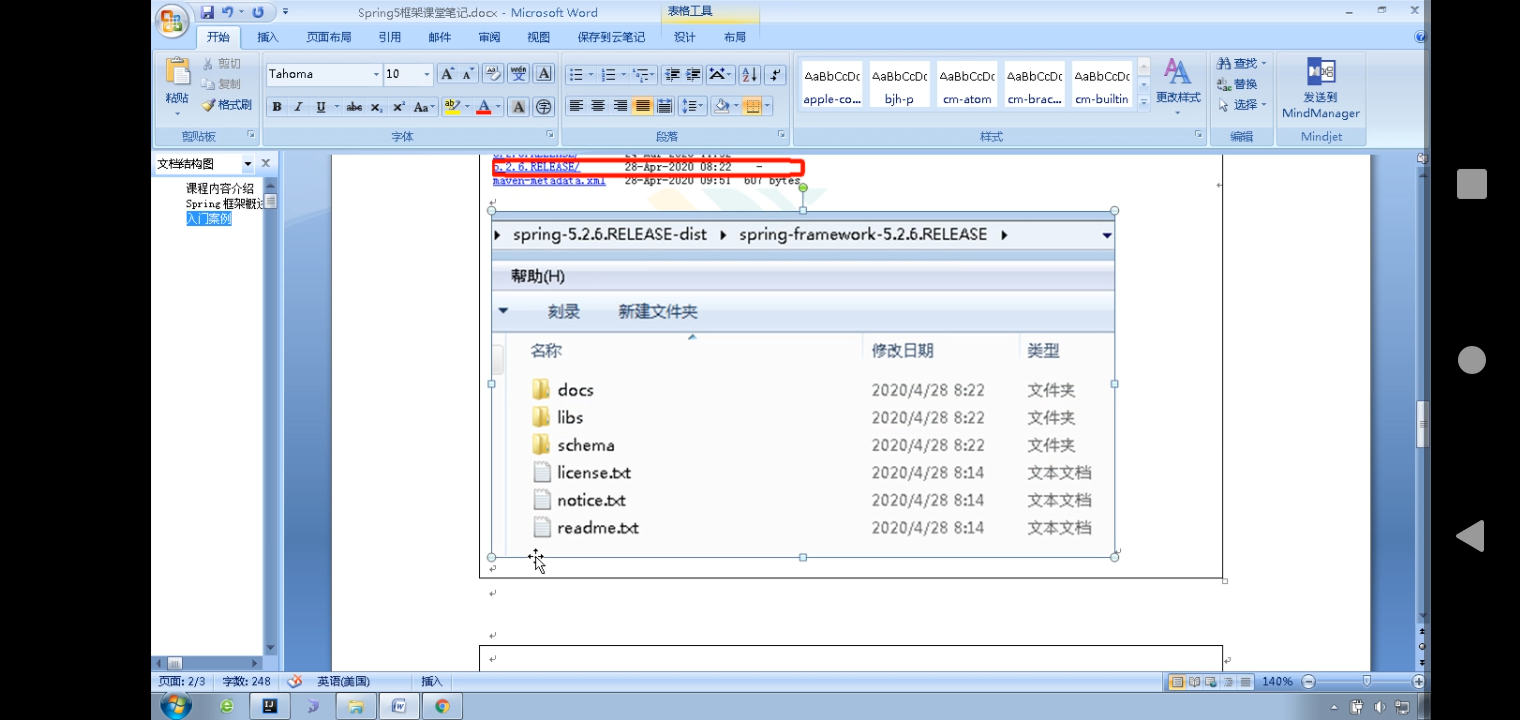The height and width of the screenshot is (720, 1520).
Task: Open the Tahoma font name dropdown
Action: coord(376,75)
